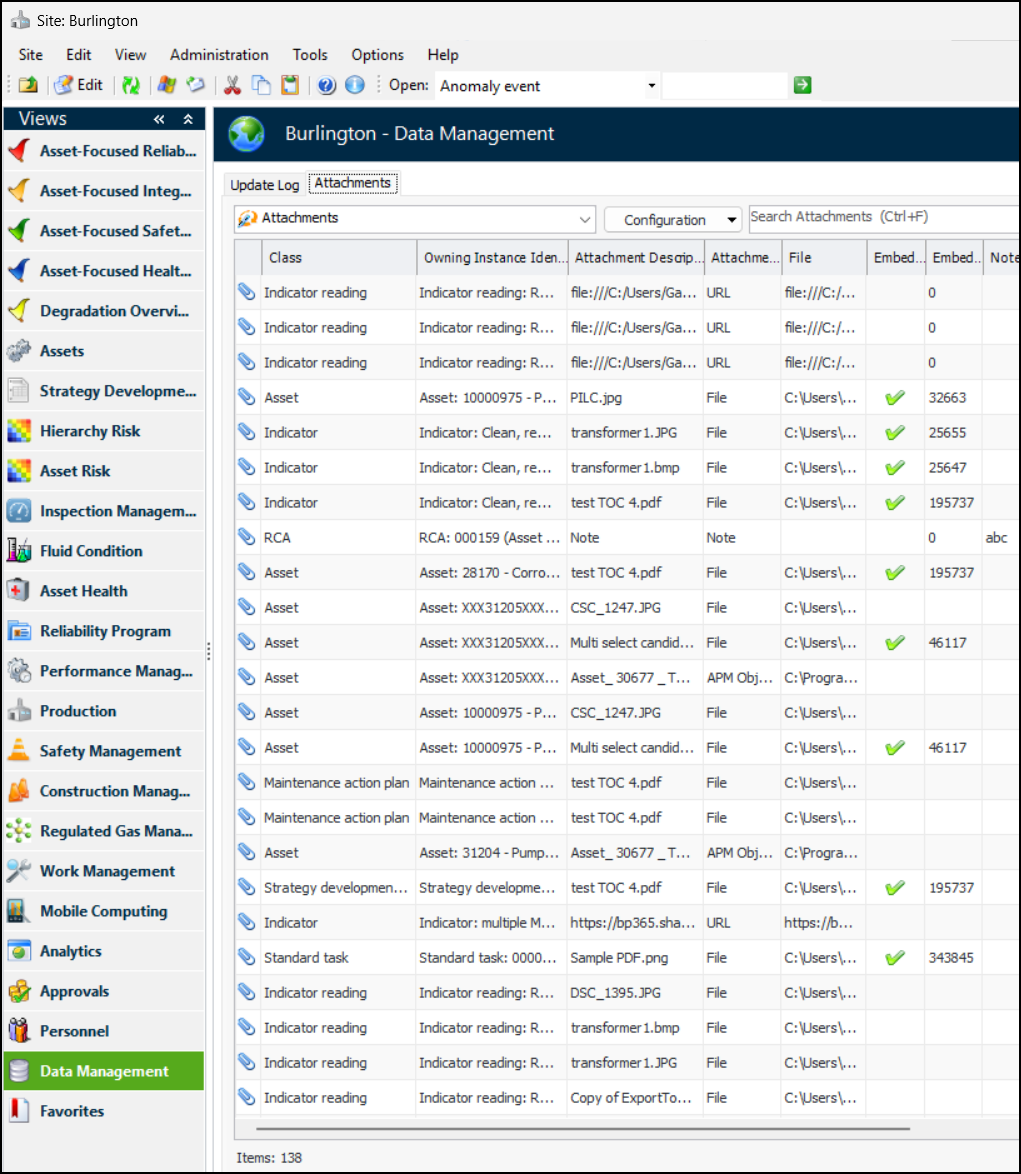Viewport: 1021px width, 1174px height.
Task: Open the Reliability Program view
Action: pyautogui.click(x=103, y=631)
